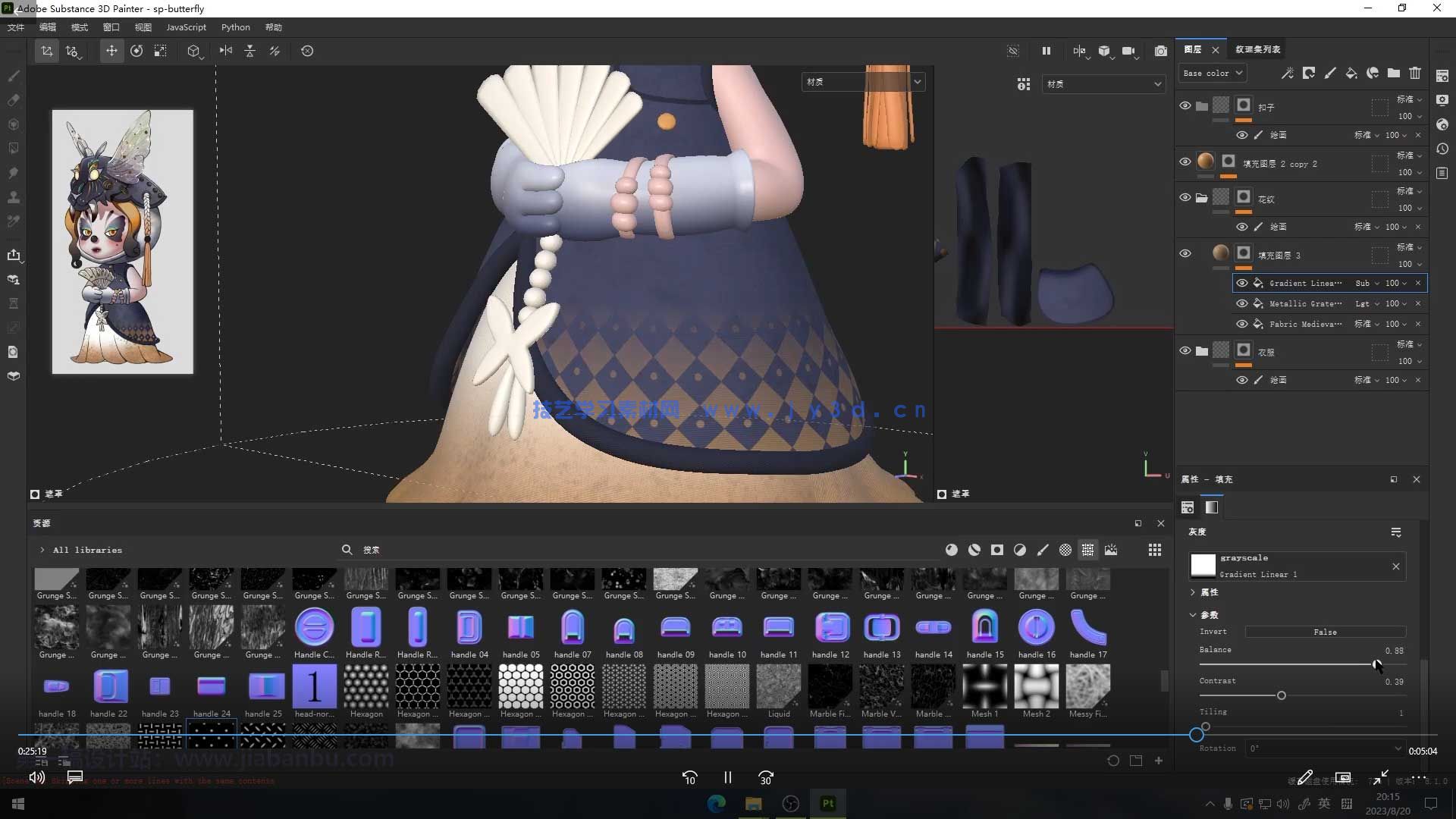Viewport: 1456px width, 819px height.
Task: Expand All libraries tree in assets panel
Action: 42,550
